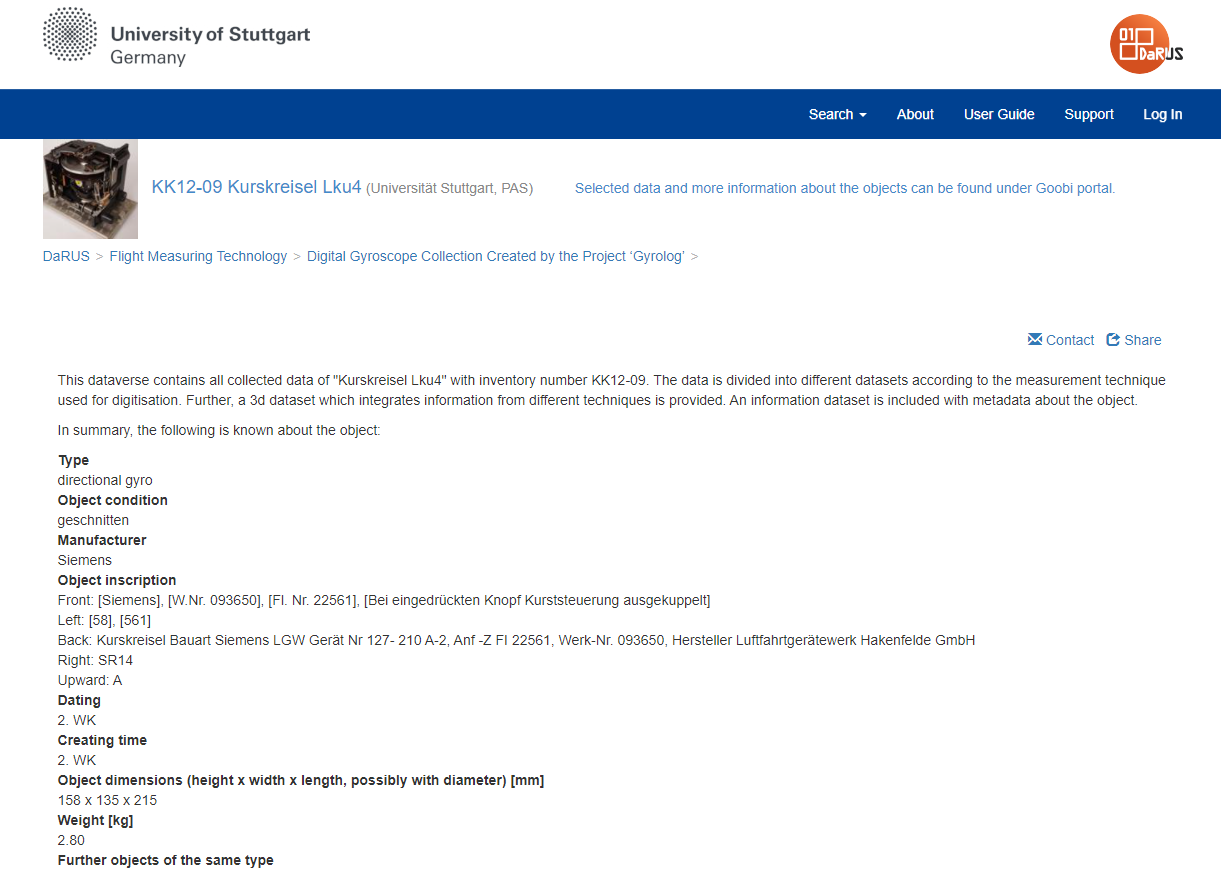Image resolution: width=1221 pixels, height=872 pixels.
Task: Click the '2.80' weight value
Action: (71, 840)
